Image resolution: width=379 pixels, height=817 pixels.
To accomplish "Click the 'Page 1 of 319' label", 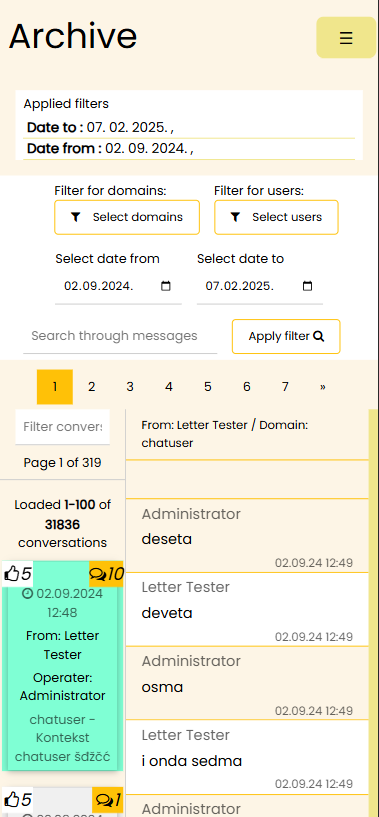I will coord(63,463).
